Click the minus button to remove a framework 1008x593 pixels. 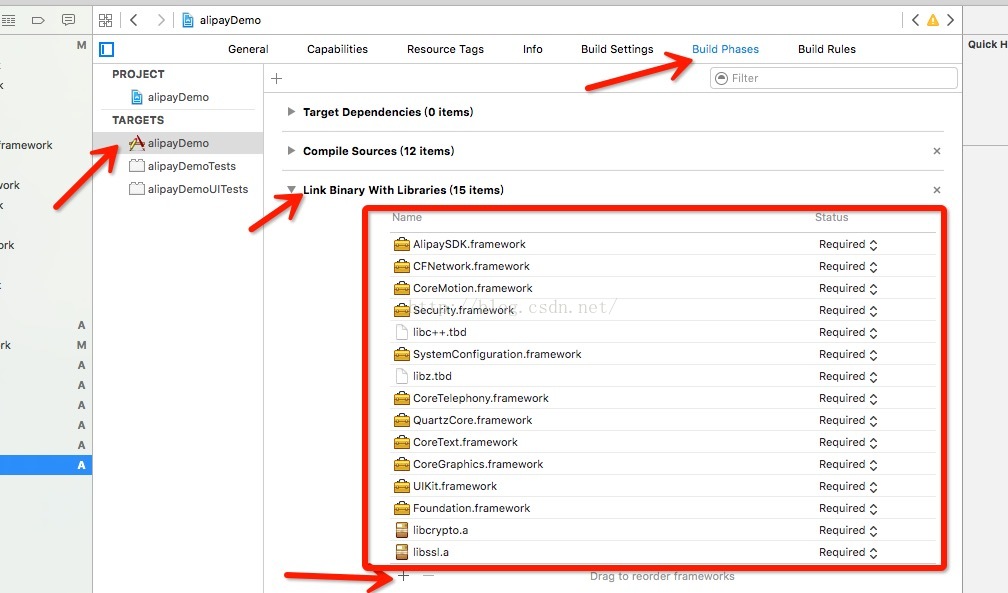(x=428, y=576)
